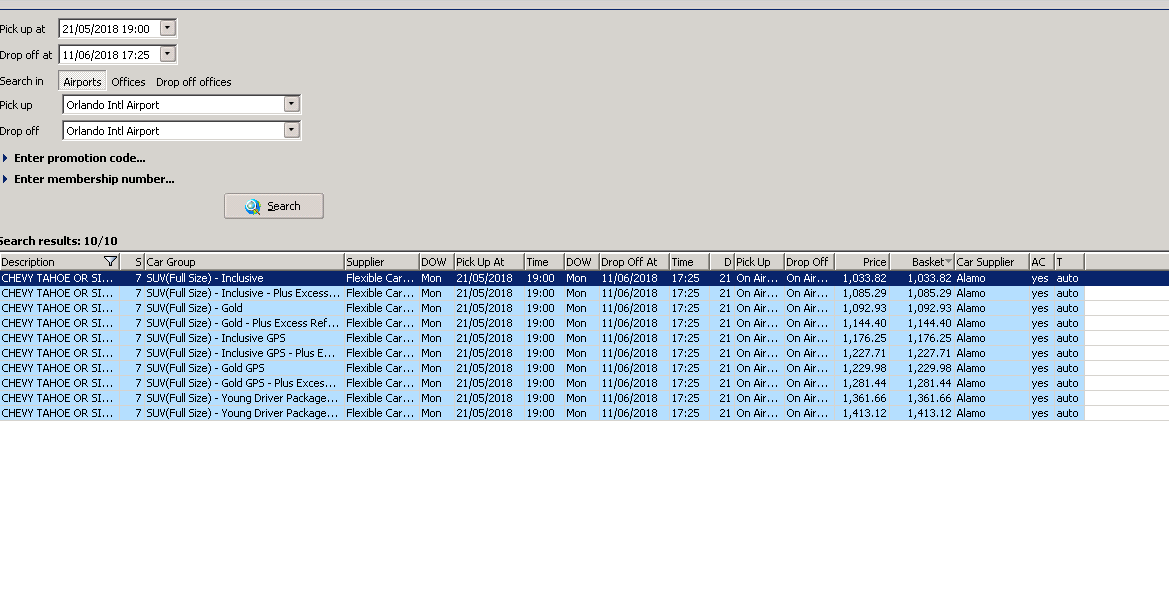Select the SUV(Full Size) - Gold row
Image resolution: width=1169 pixels, height=598 pixels.
click(x=542, y=308)
